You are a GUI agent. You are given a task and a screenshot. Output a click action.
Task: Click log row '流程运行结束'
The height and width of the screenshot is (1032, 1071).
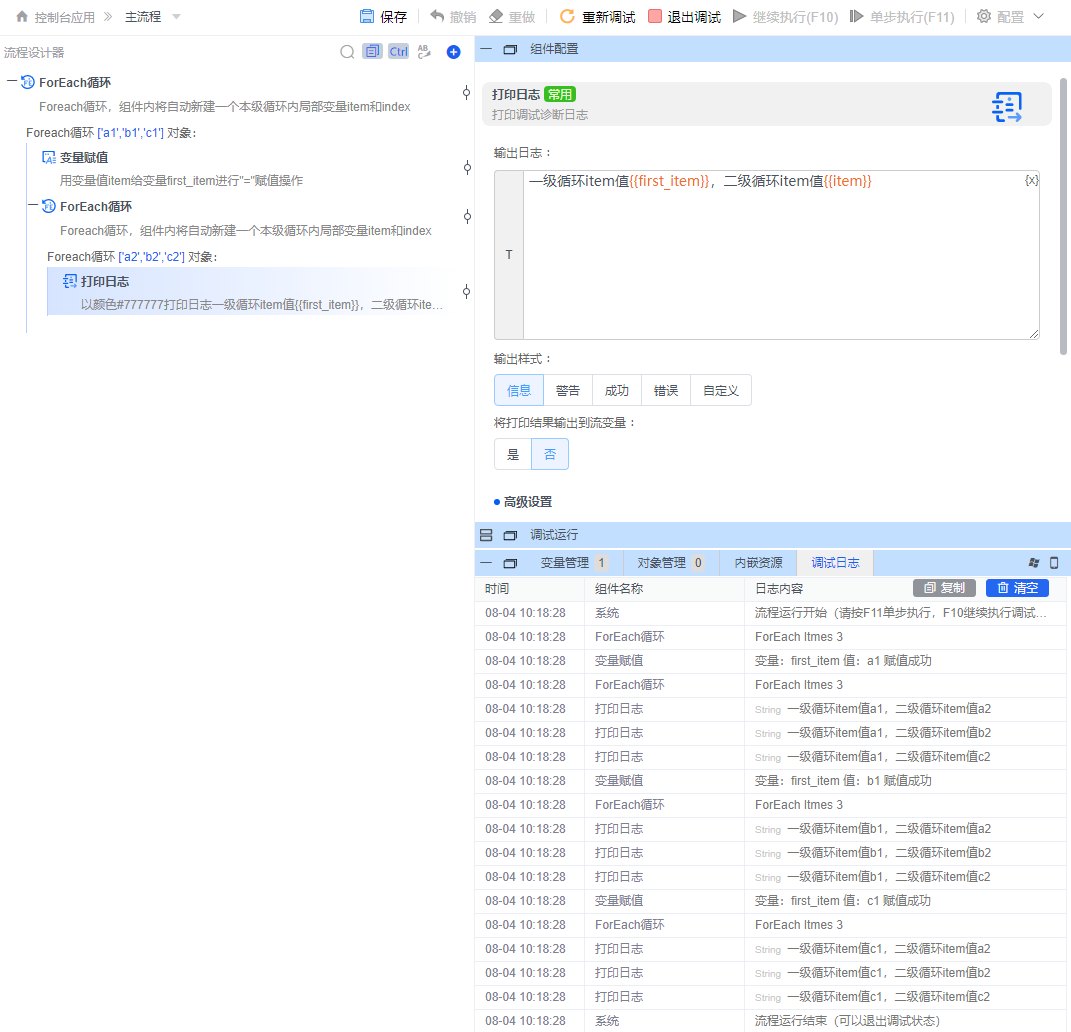(x=770, y=1020)
